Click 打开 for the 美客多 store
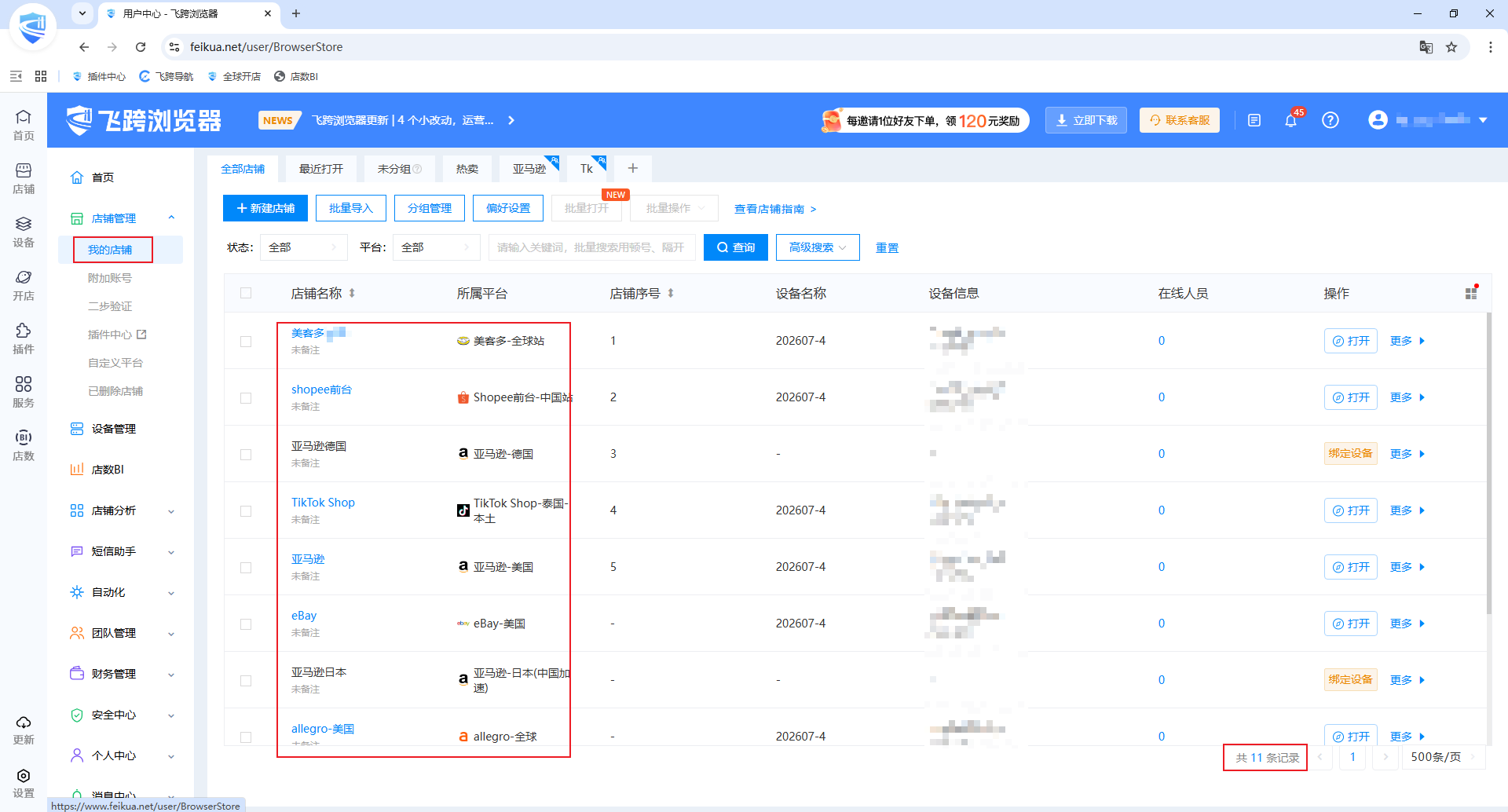Screen dimensions: 1508x812 (1351, 341)
